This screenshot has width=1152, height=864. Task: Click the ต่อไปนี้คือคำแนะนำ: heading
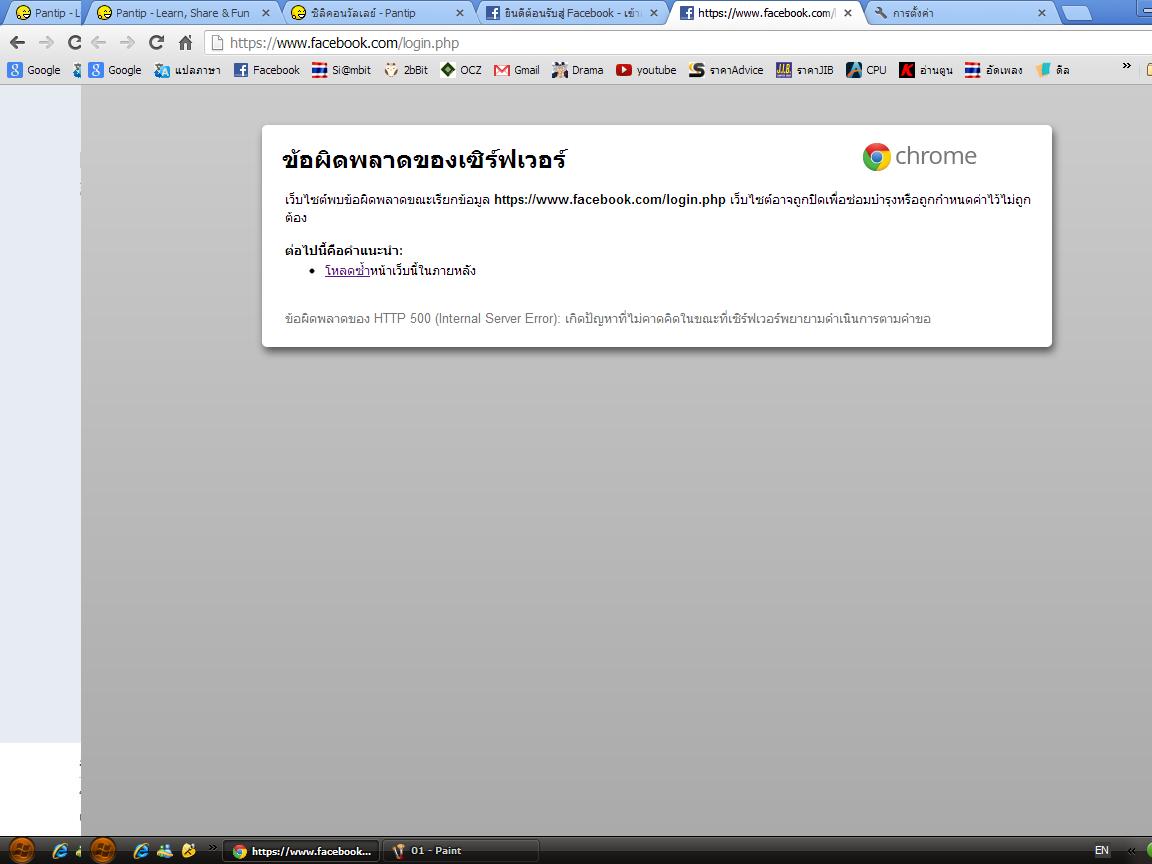click(x=344, y=251)
